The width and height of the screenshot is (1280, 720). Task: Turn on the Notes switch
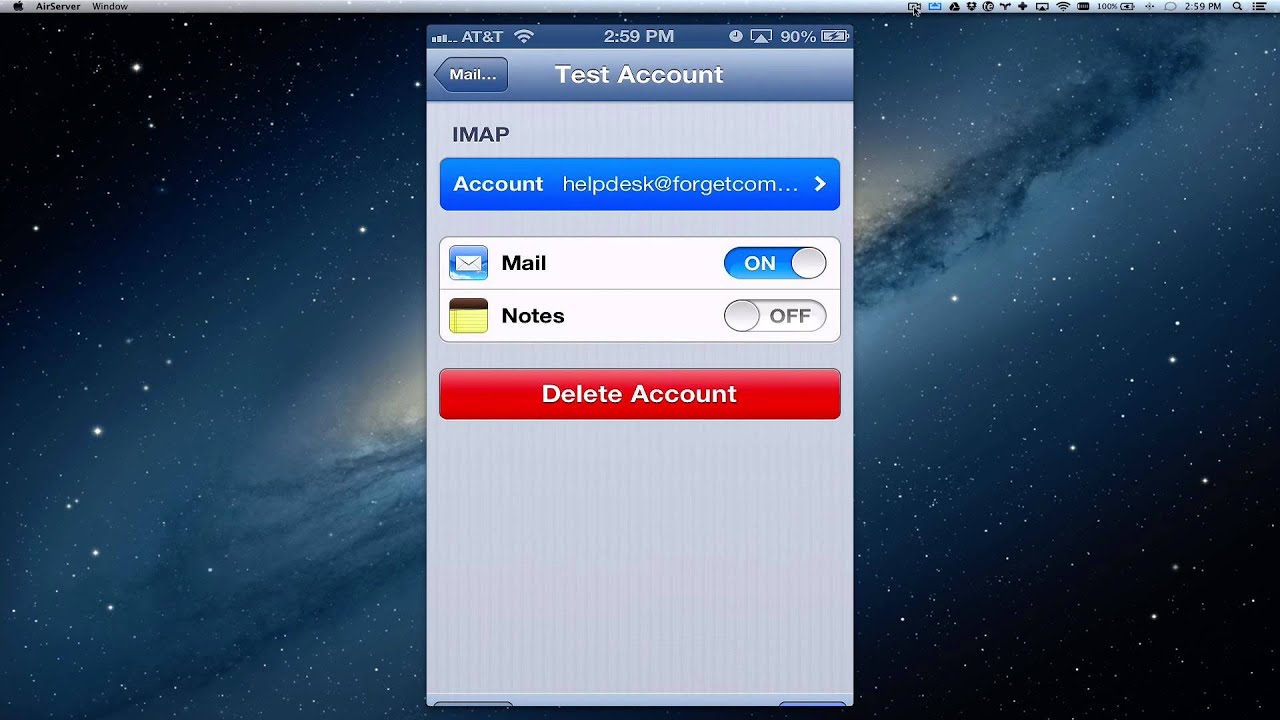[x=775, y=316]
